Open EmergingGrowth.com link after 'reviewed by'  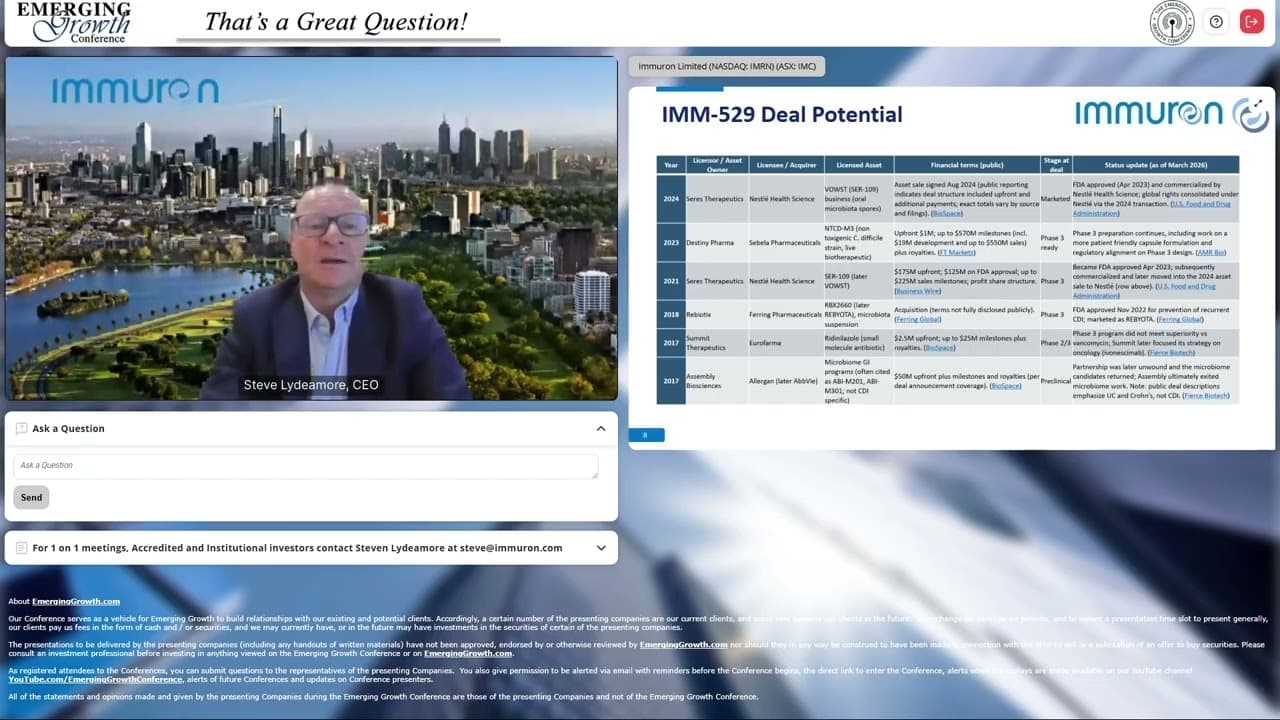click(684, 645)
